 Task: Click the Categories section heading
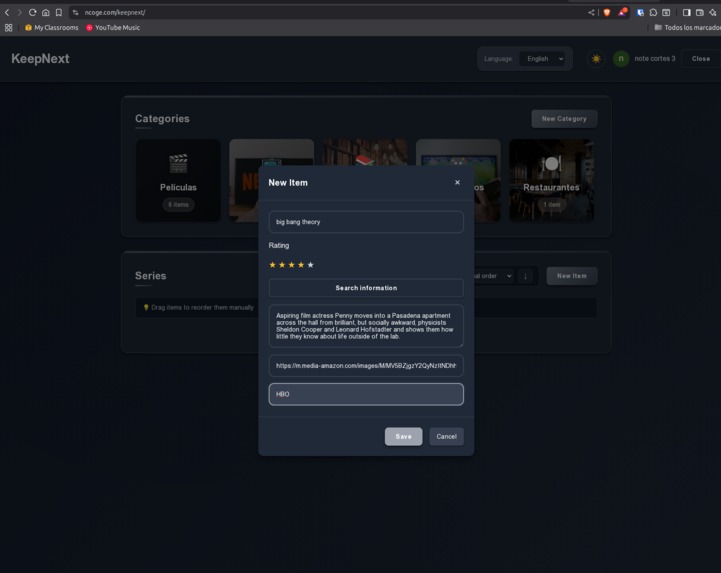[x=162, y=119]
